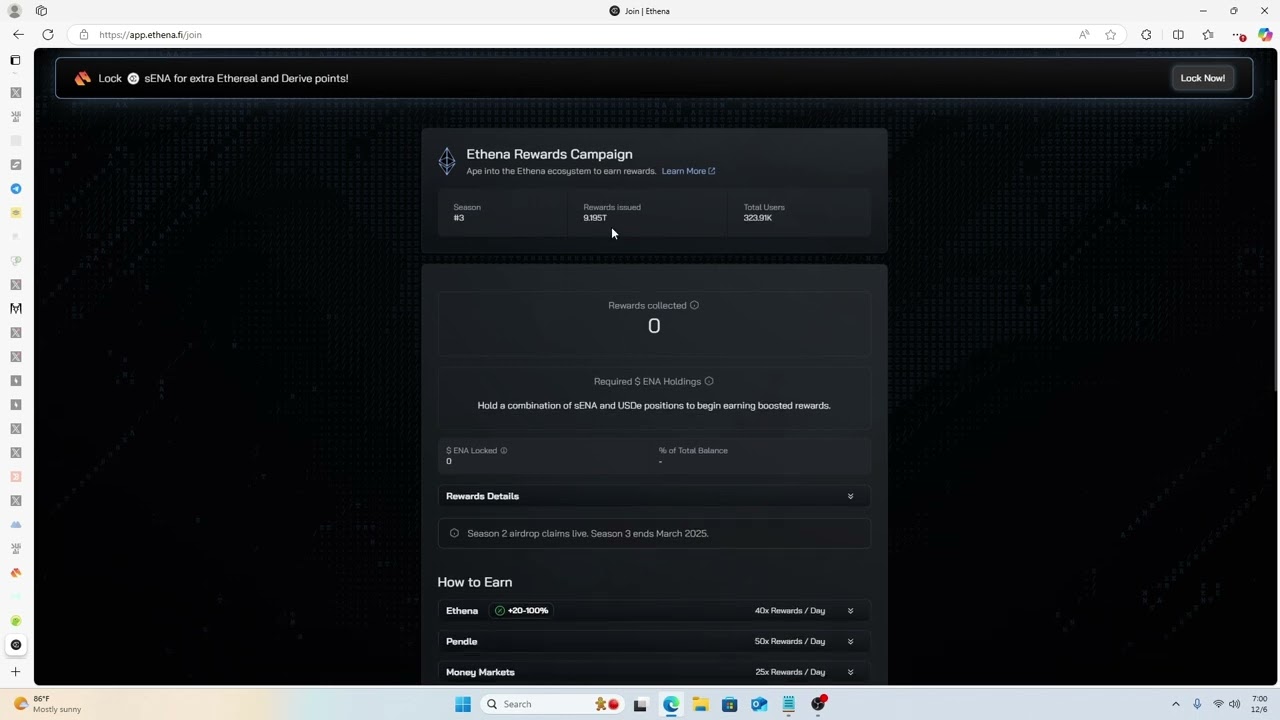The width and height of the screenshot is (1280, 720).
Task: Reload the Ethena page
Action: 47,34
